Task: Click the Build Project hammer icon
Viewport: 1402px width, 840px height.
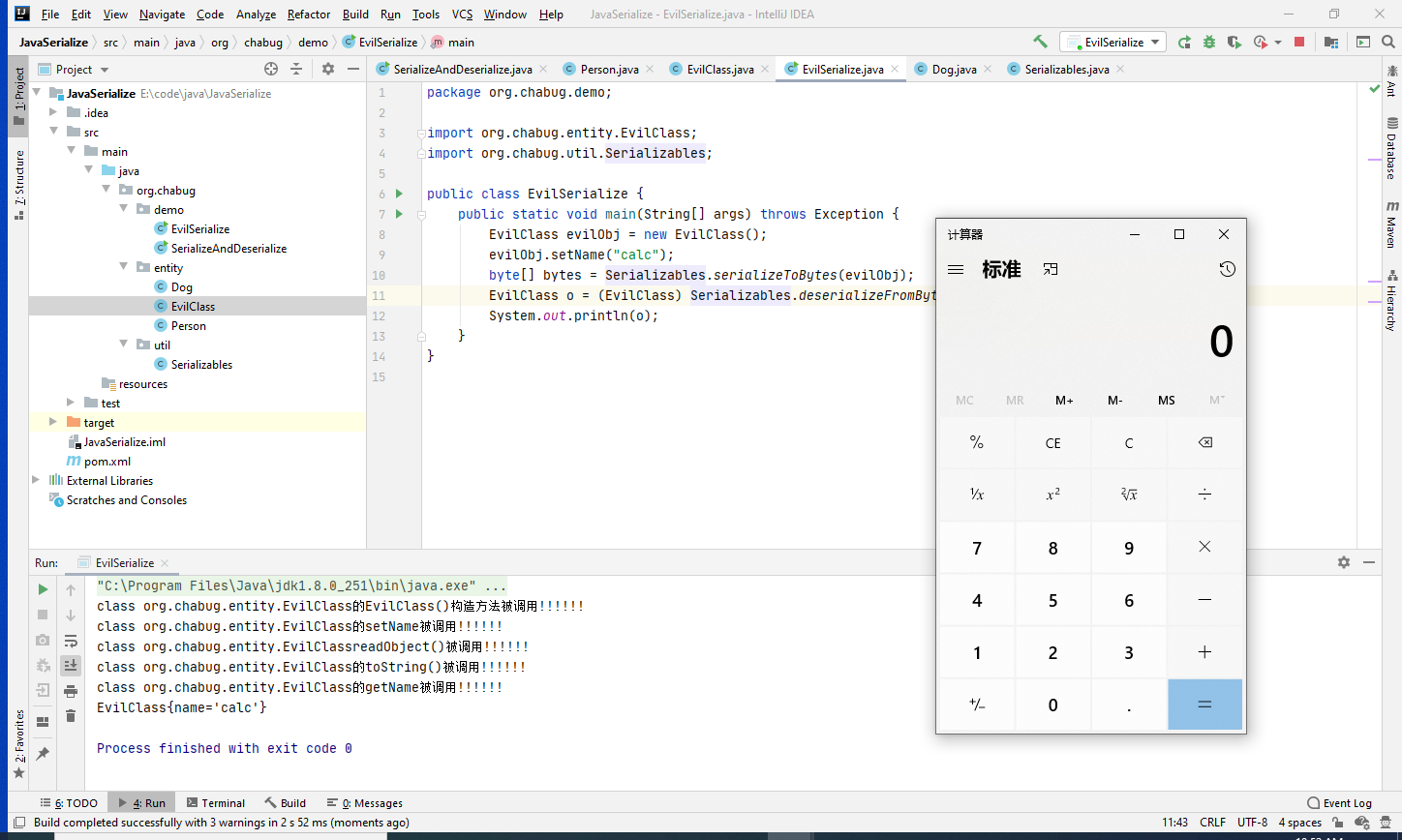Action: click(1041, 42)
